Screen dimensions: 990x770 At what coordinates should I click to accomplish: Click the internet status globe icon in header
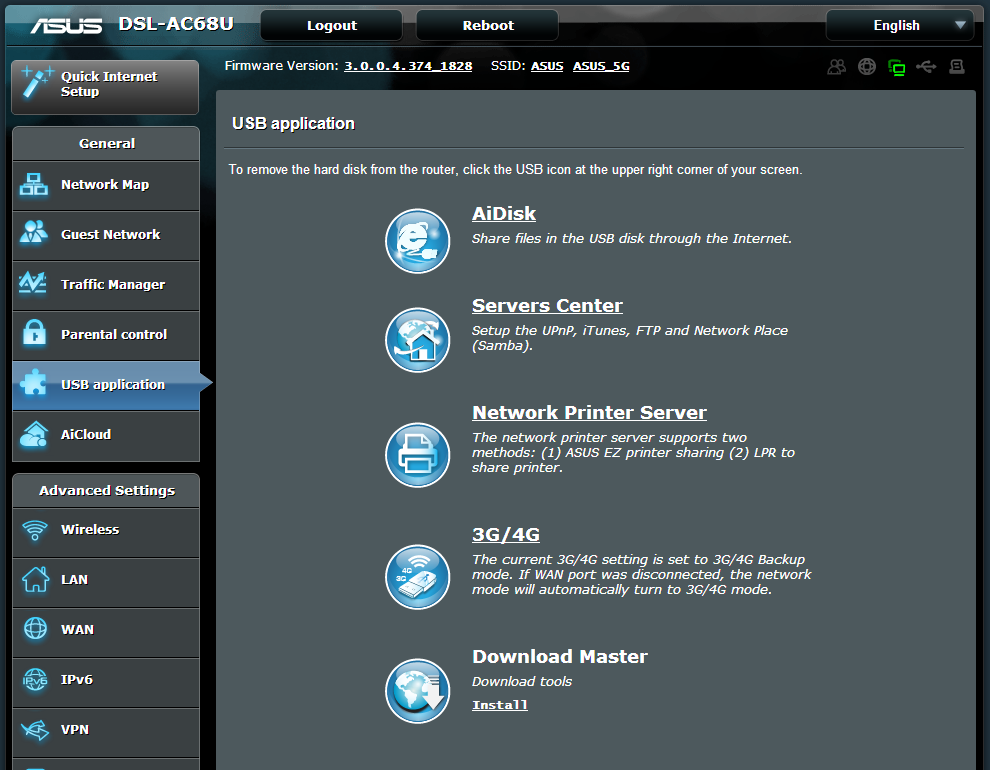tap(867, 66)
